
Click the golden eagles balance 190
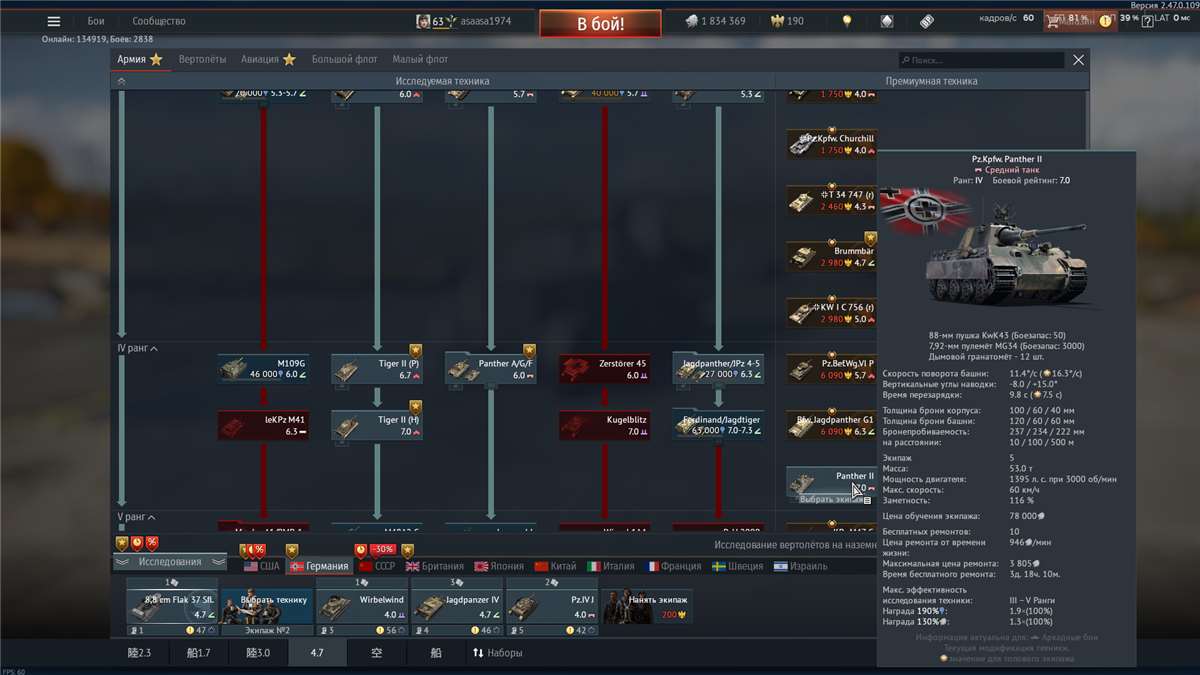(x=786, y=21)
